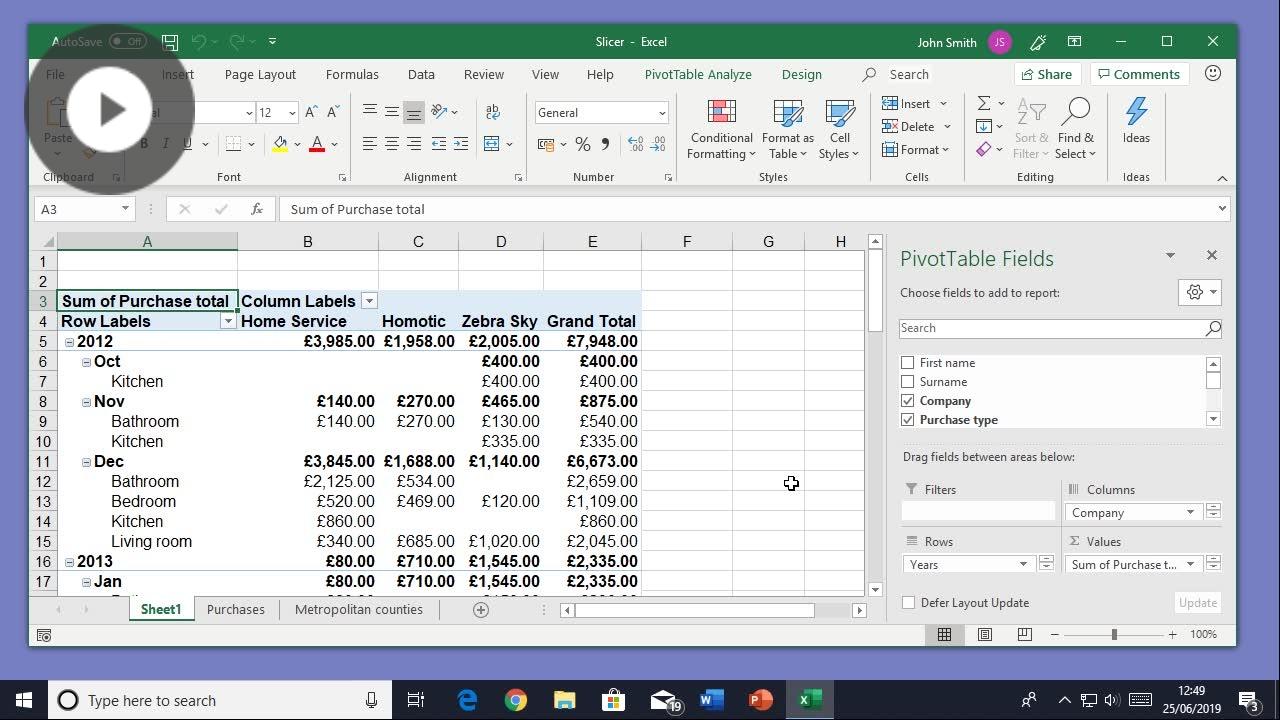The height and width of the screenshot is (720, 1280).
Task: Apply Comma Style format
Action: click(x=605, y=144)
